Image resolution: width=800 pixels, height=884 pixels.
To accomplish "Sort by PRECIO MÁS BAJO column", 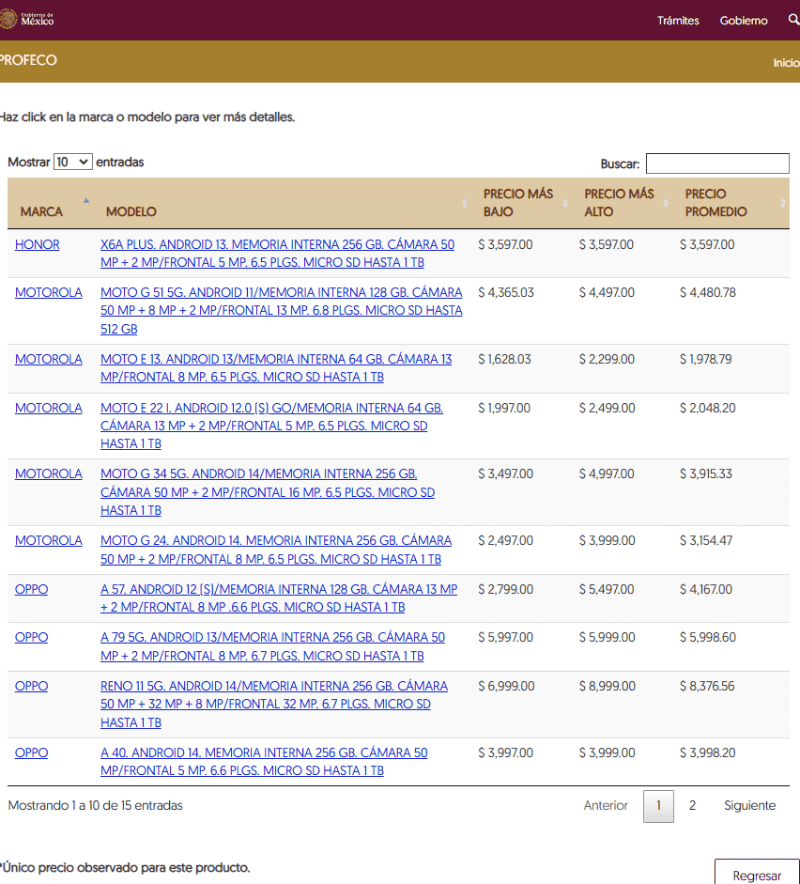I will tap(518, 203).
